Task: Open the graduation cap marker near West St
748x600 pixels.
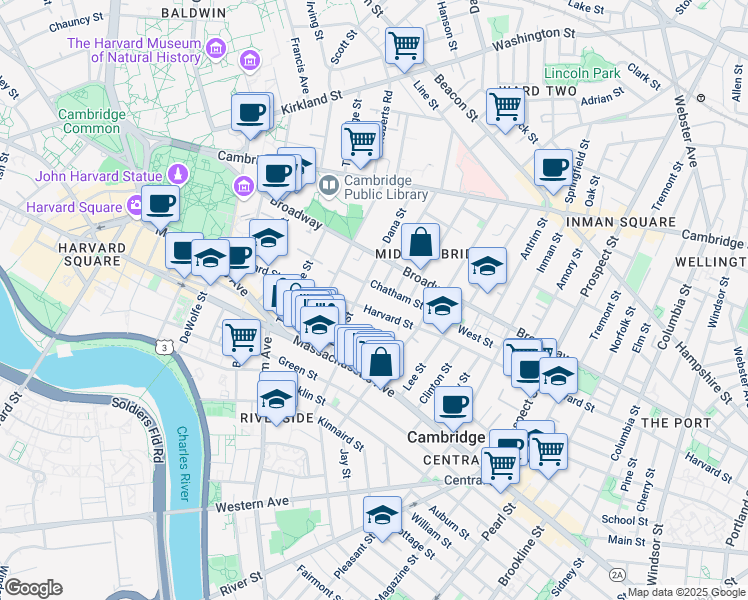Action: 442,310
